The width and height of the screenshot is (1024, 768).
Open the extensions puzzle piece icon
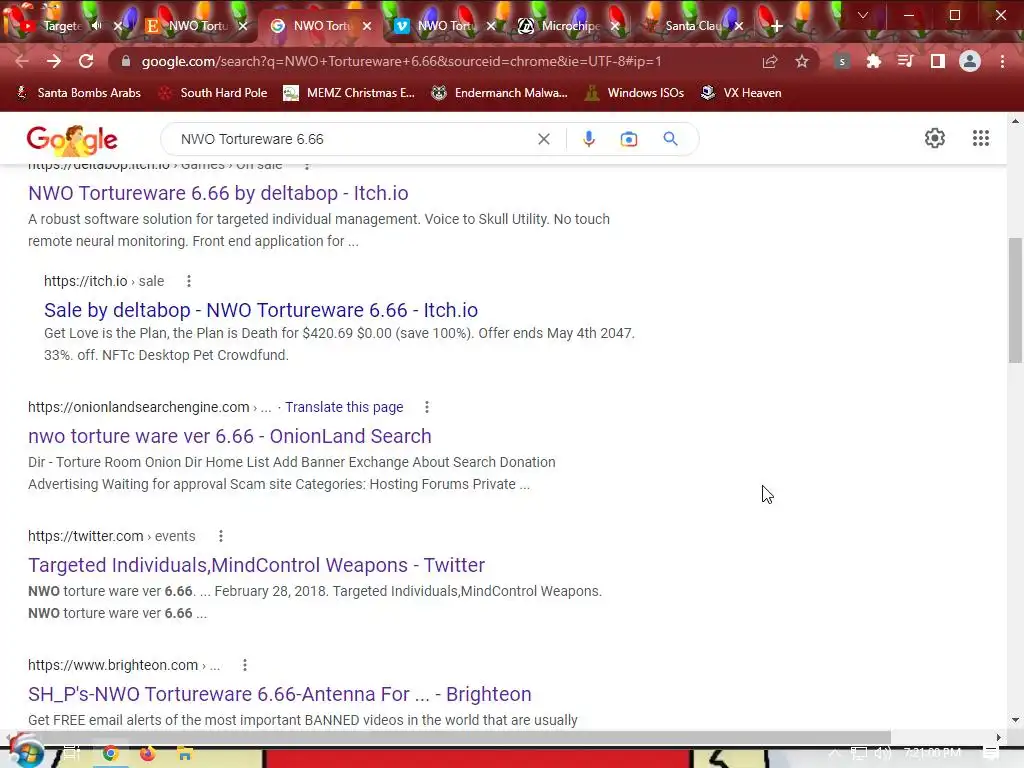873,61
